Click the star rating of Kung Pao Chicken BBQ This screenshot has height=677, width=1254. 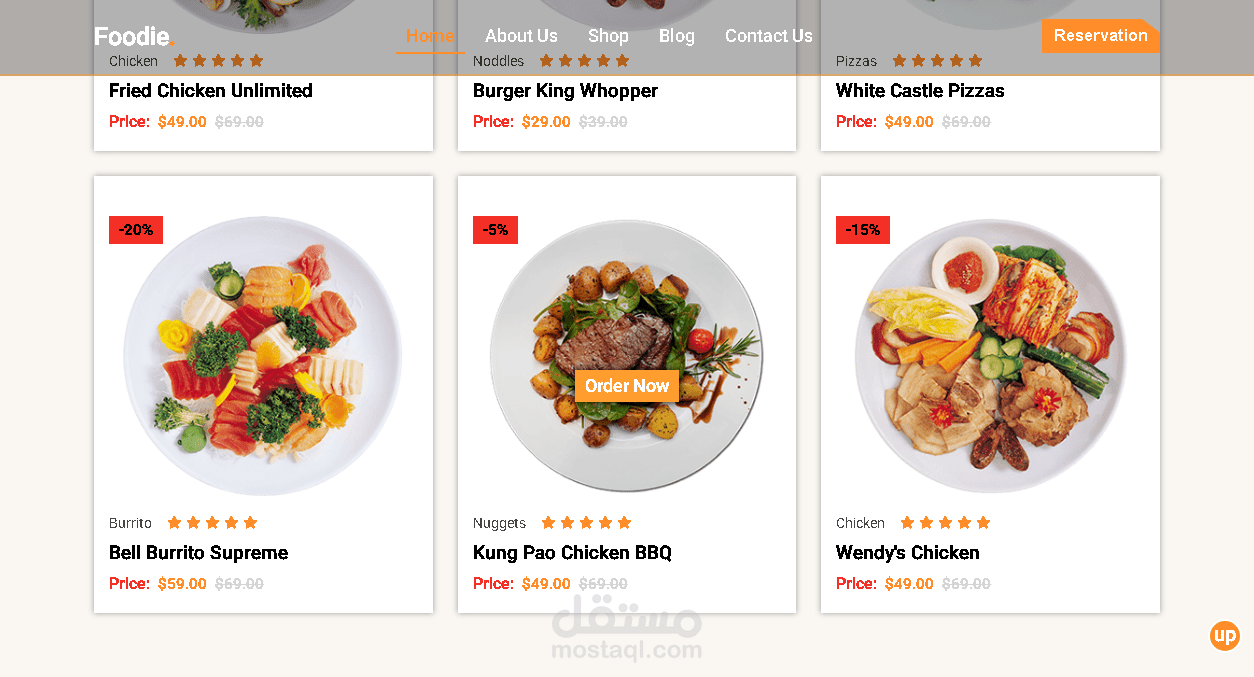click(x=586, y=522)
